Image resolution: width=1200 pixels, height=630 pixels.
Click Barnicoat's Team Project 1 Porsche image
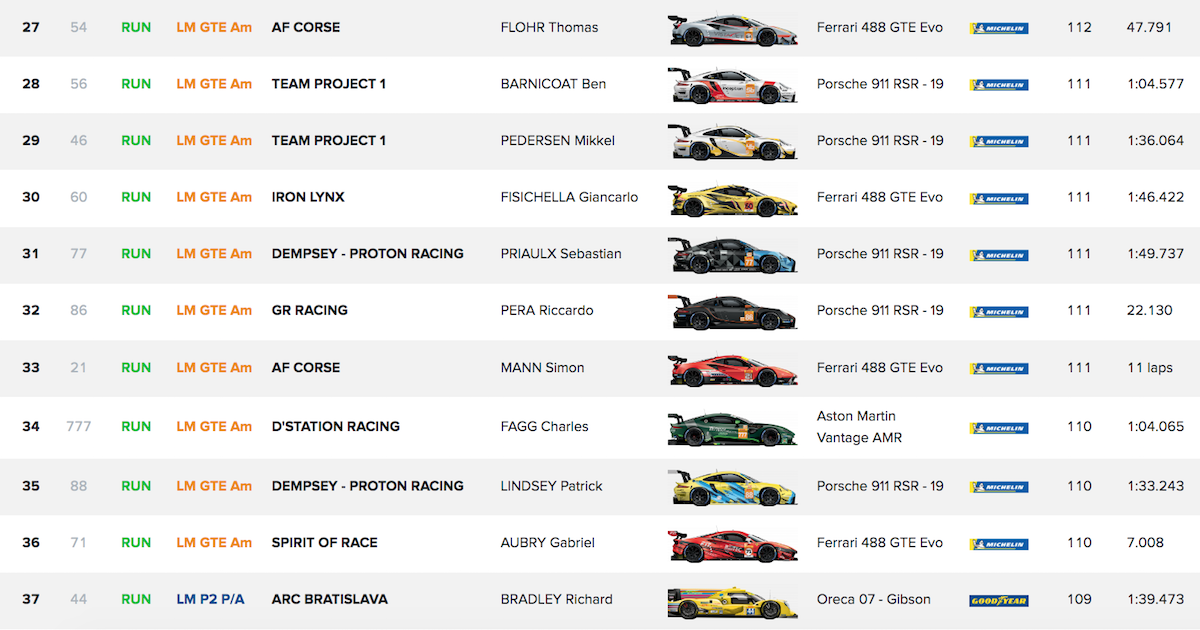point(733,85)
